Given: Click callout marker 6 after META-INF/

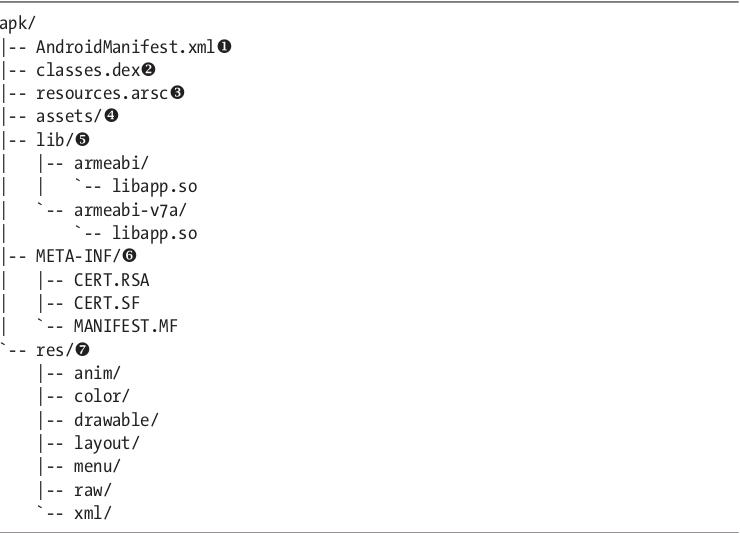Looking at the screenshot, I should click(129, 256).
